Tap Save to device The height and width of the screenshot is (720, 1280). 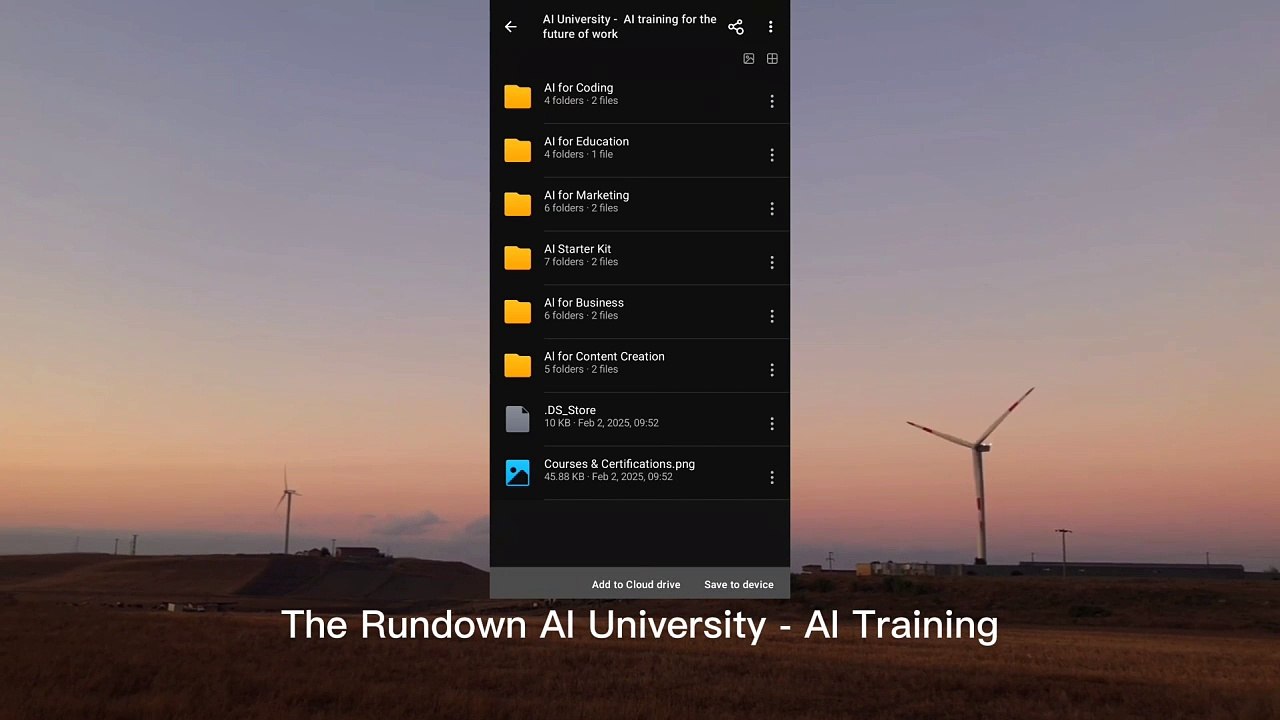(x=739, y=585)
